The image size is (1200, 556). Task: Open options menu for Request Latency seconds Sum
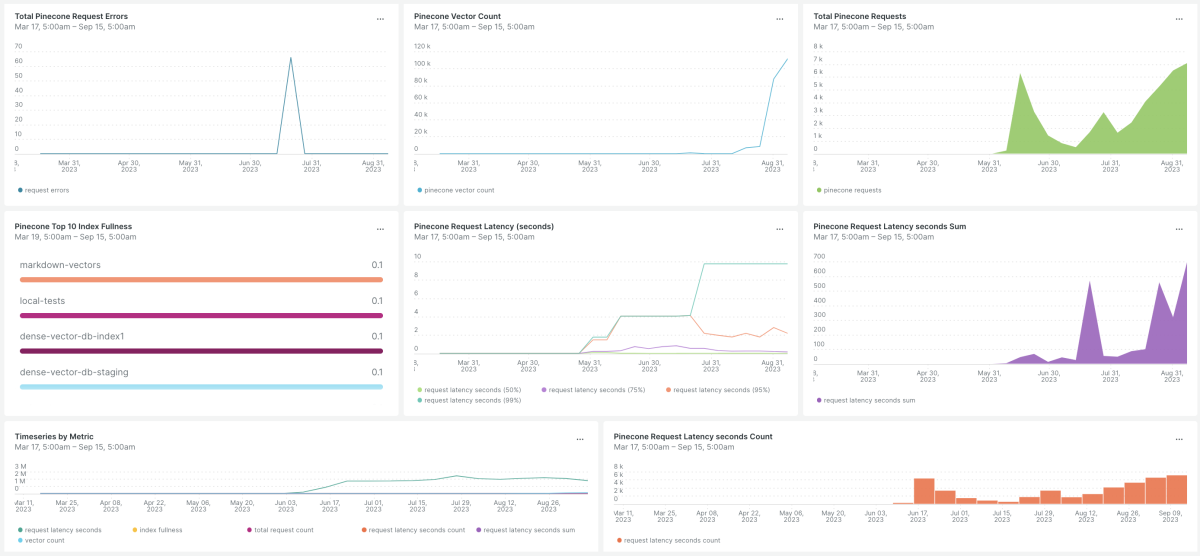click(x=1179, y=229)
